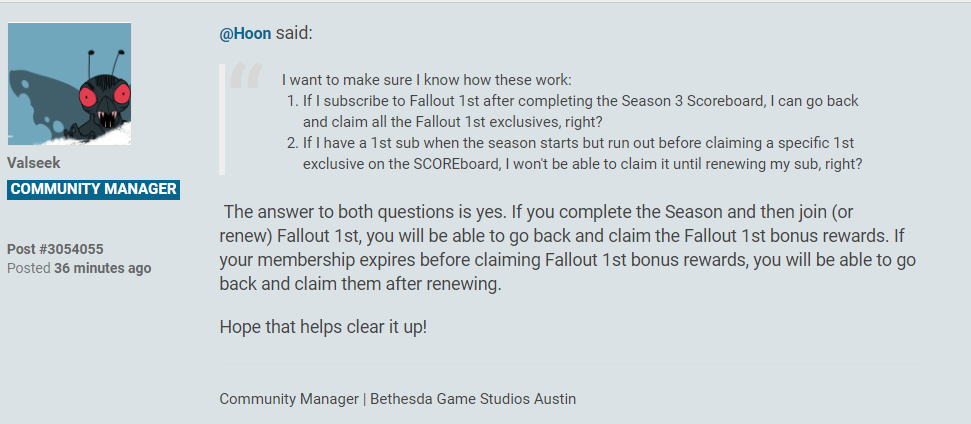Screen dimensions: 971x424
Task: Click Bethesda Game Studios Austin in signature
Action: click(x=473, y=399)
